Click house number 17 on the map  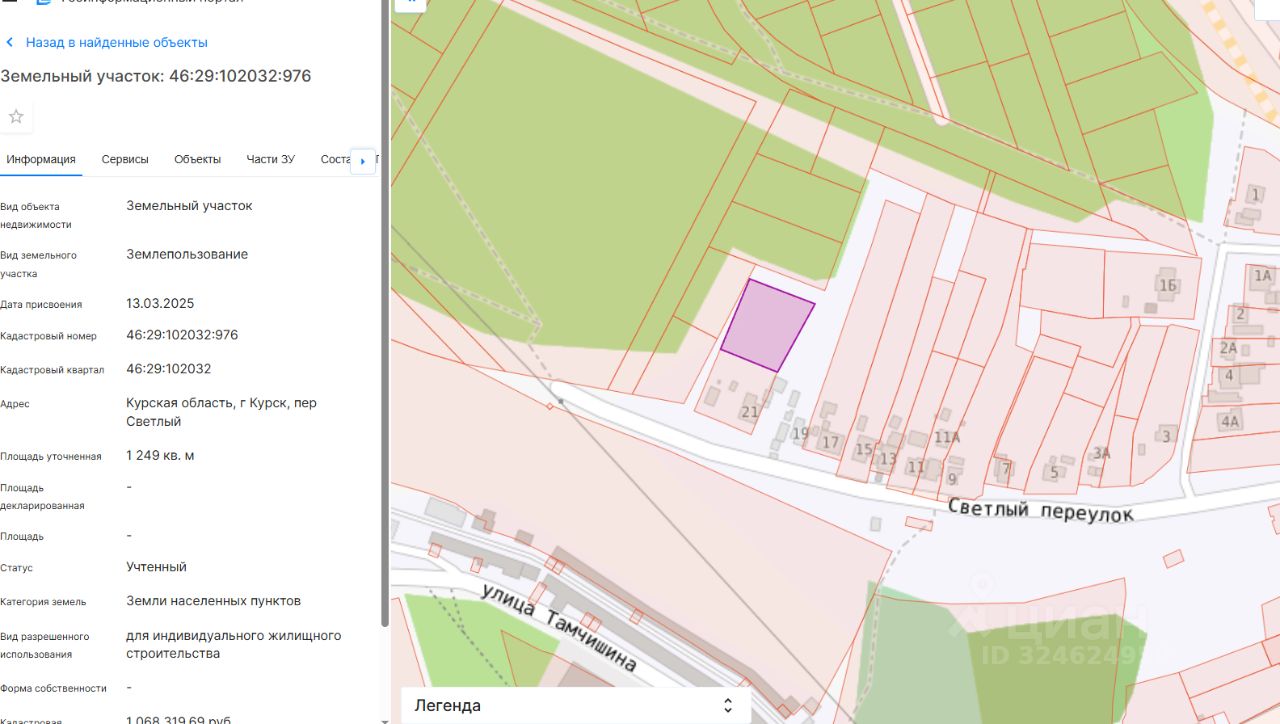pyautogui.click(x=830, y=442)
